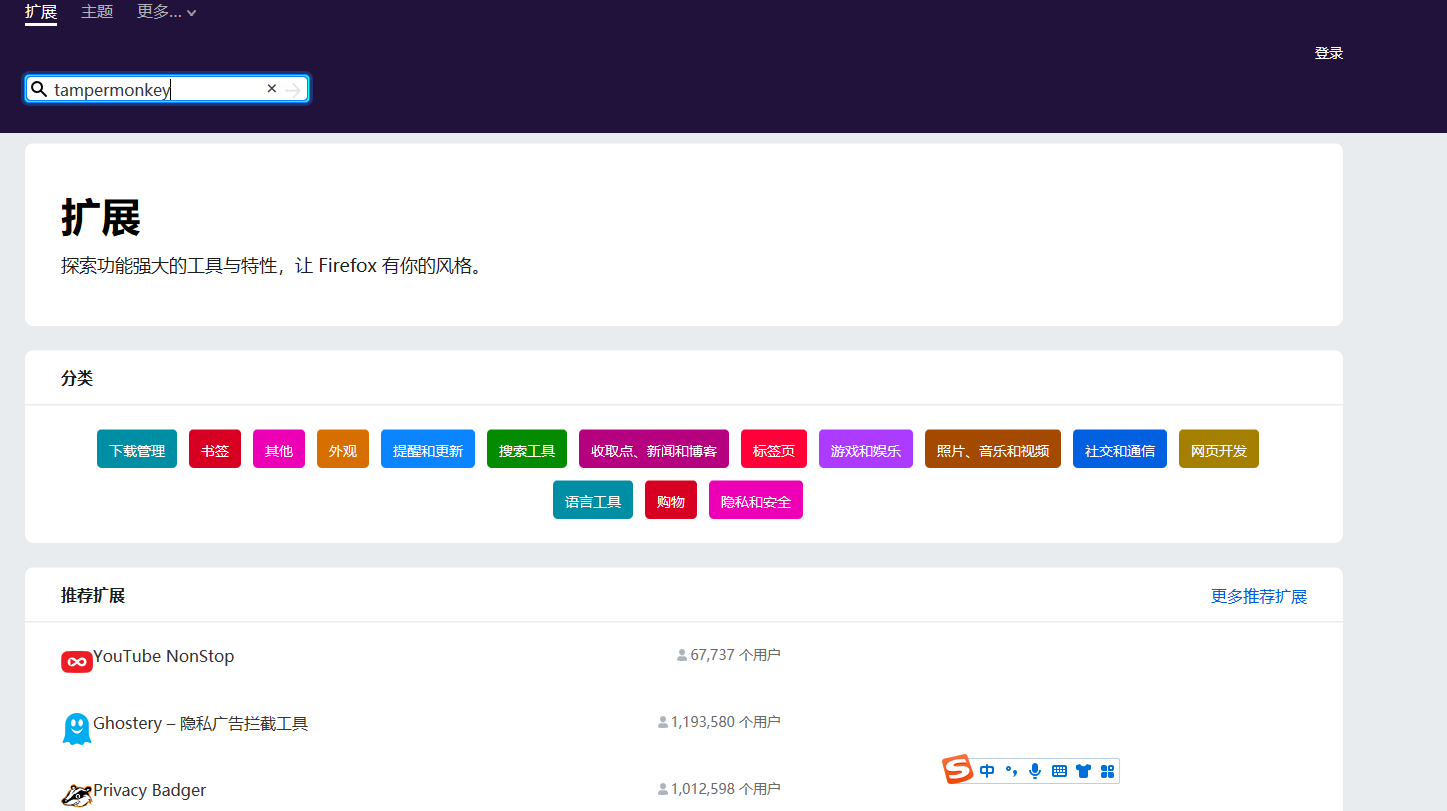Open the 其他 category
Image resolution: width=1447 pixels, height=811 pixels.
[x=279, y=449]
